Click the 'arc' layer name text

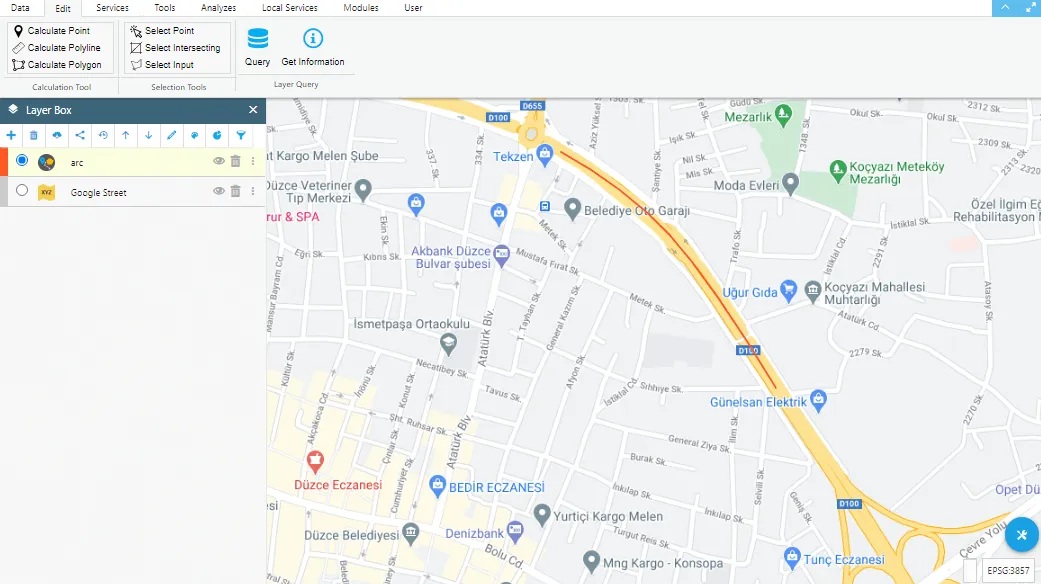[x=77, y=163]
